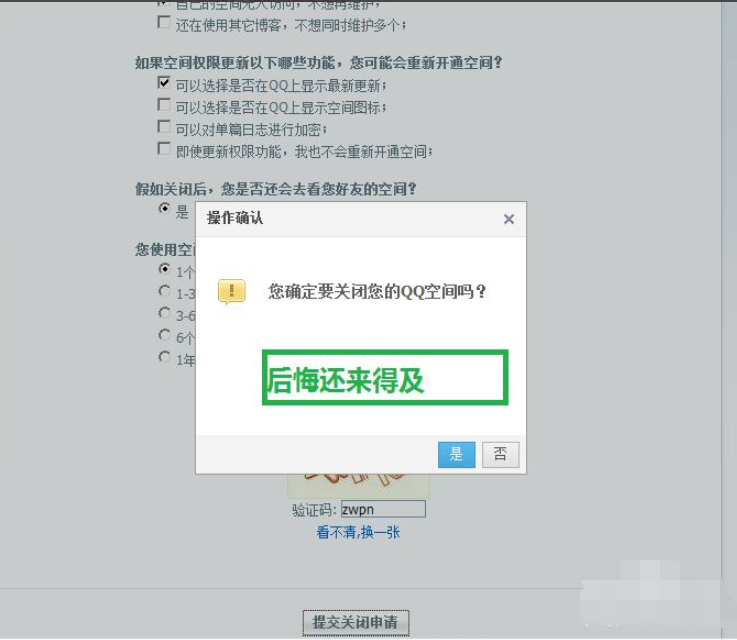Screen dimensions: 737x640
Task: Choose the 1-3 usage duration radio
Action: (164, 292)
